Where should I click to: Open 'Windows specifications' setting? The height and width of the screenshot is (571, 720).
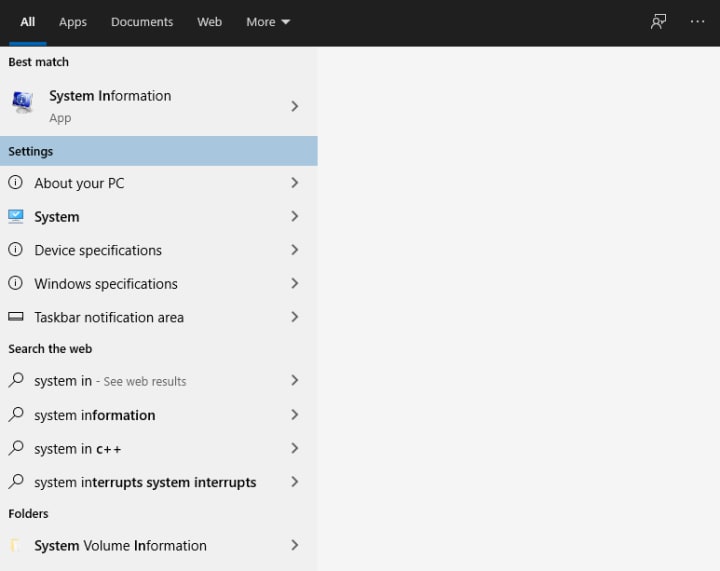[x=158, y=283]
